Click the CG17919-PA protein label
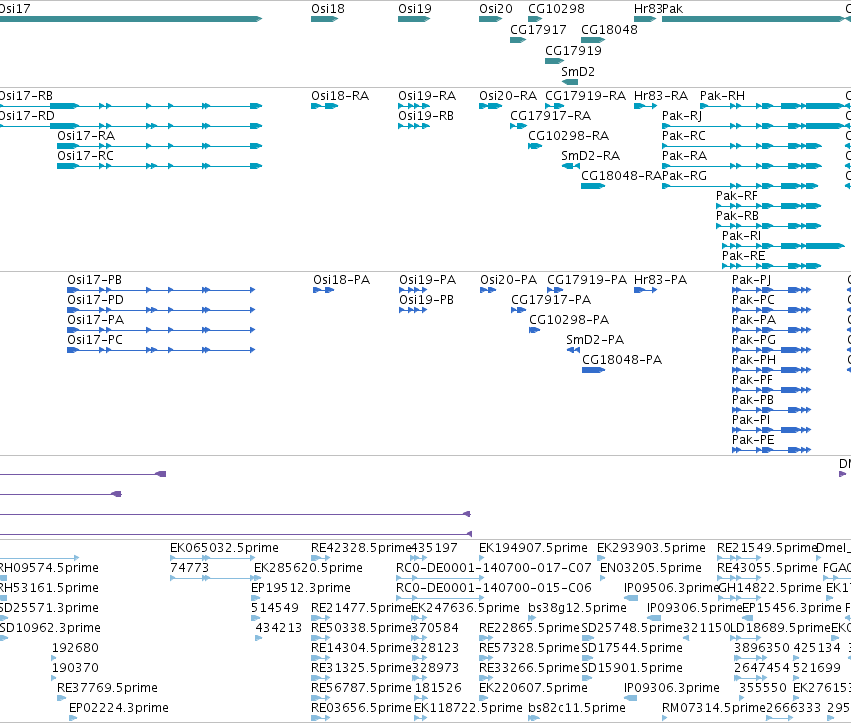 [587, 280]
